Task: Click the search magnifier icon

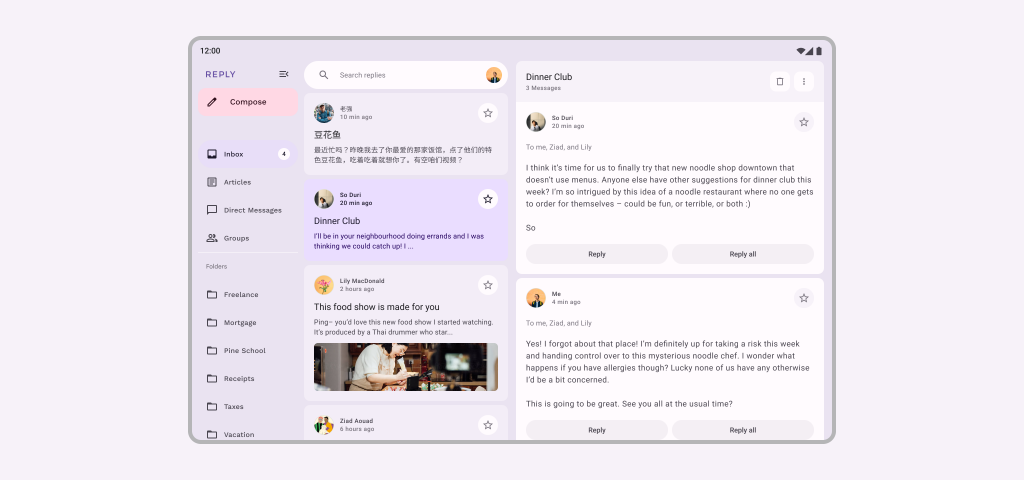Action: pos(324,75)
